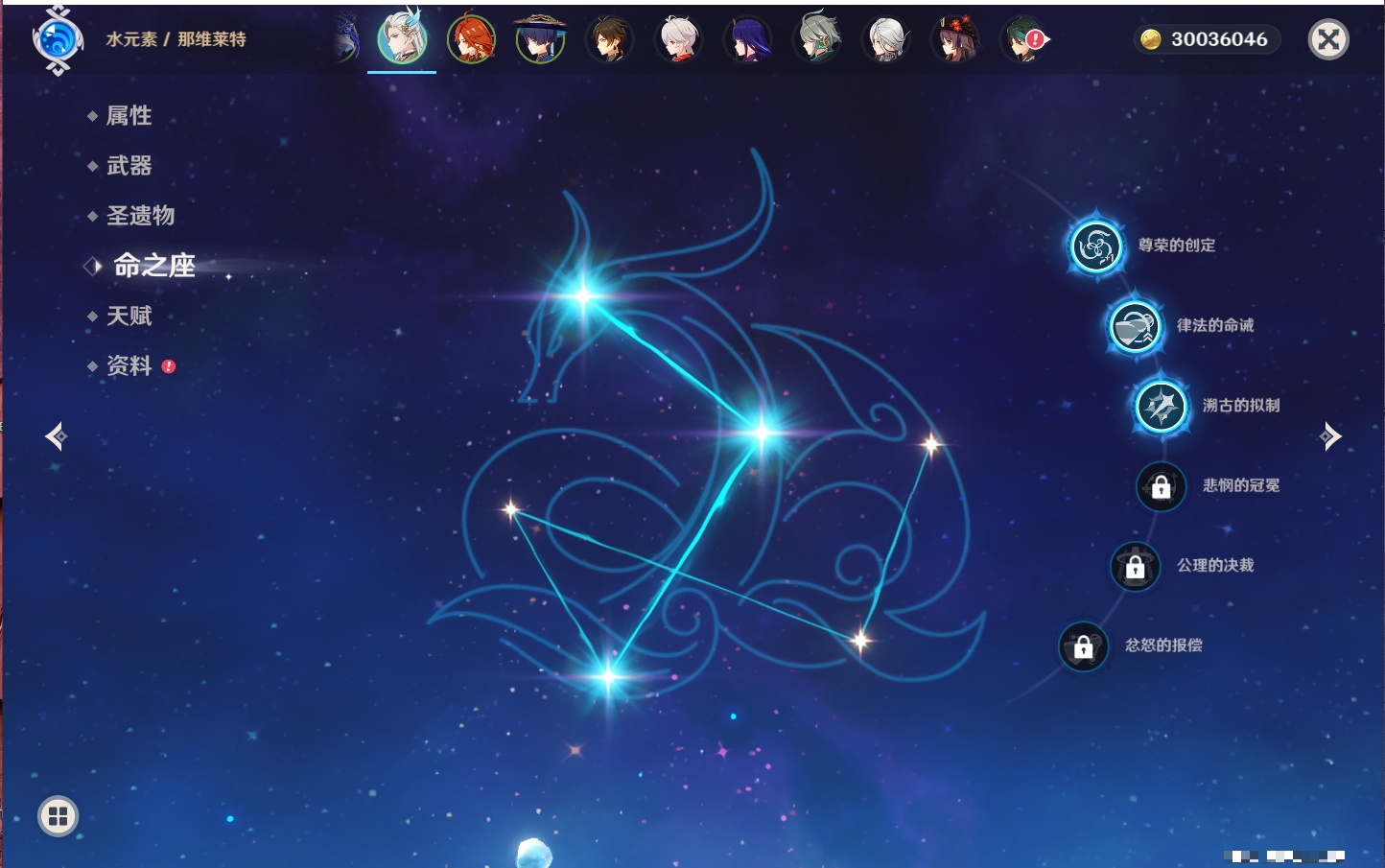1385x868 pixels.
Task: Select the red-haired character avatar
Action: [x=471, y=40]
